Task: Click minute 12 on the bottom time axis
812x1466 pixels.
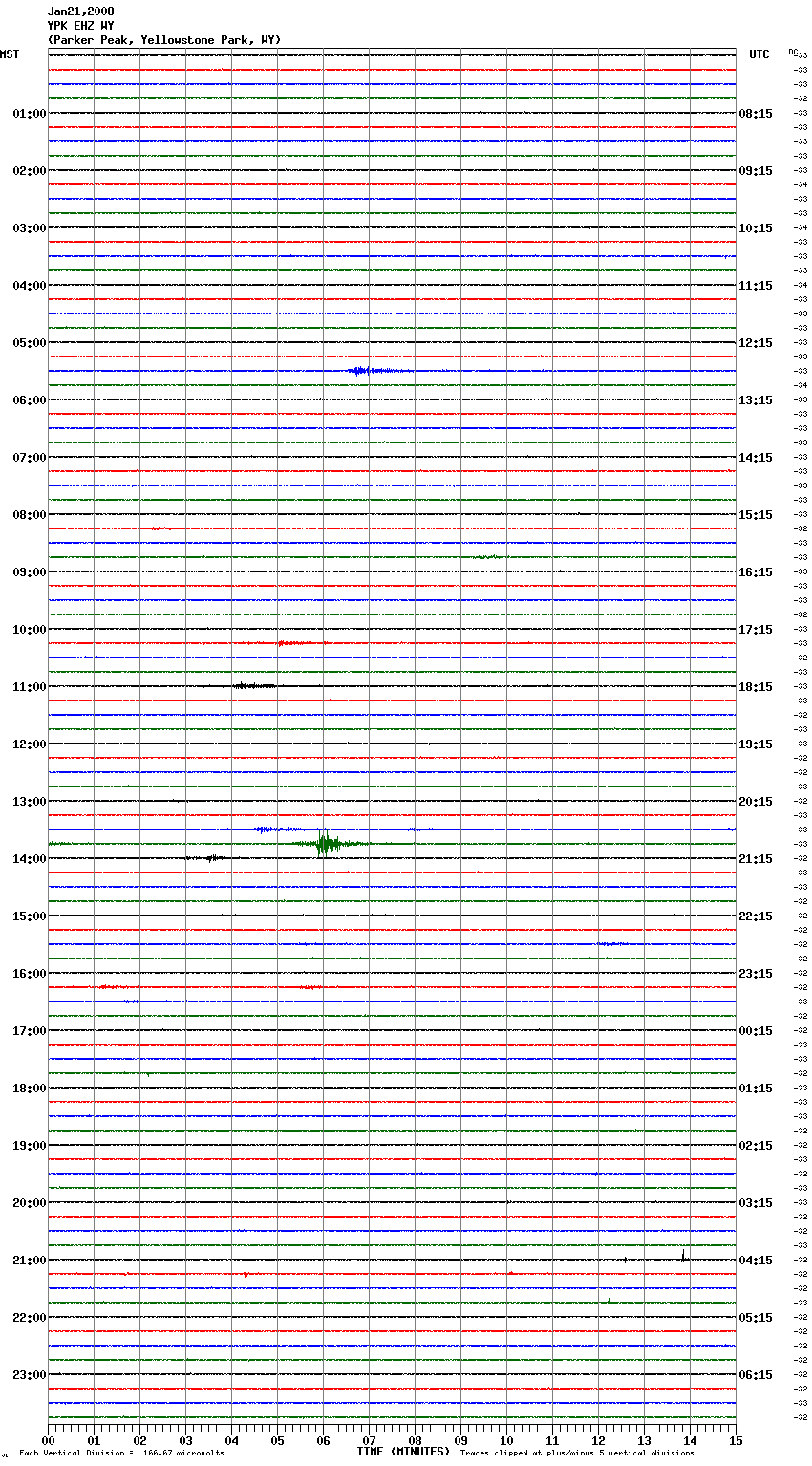Action: pyautogui.click(x=598, y=1440)
